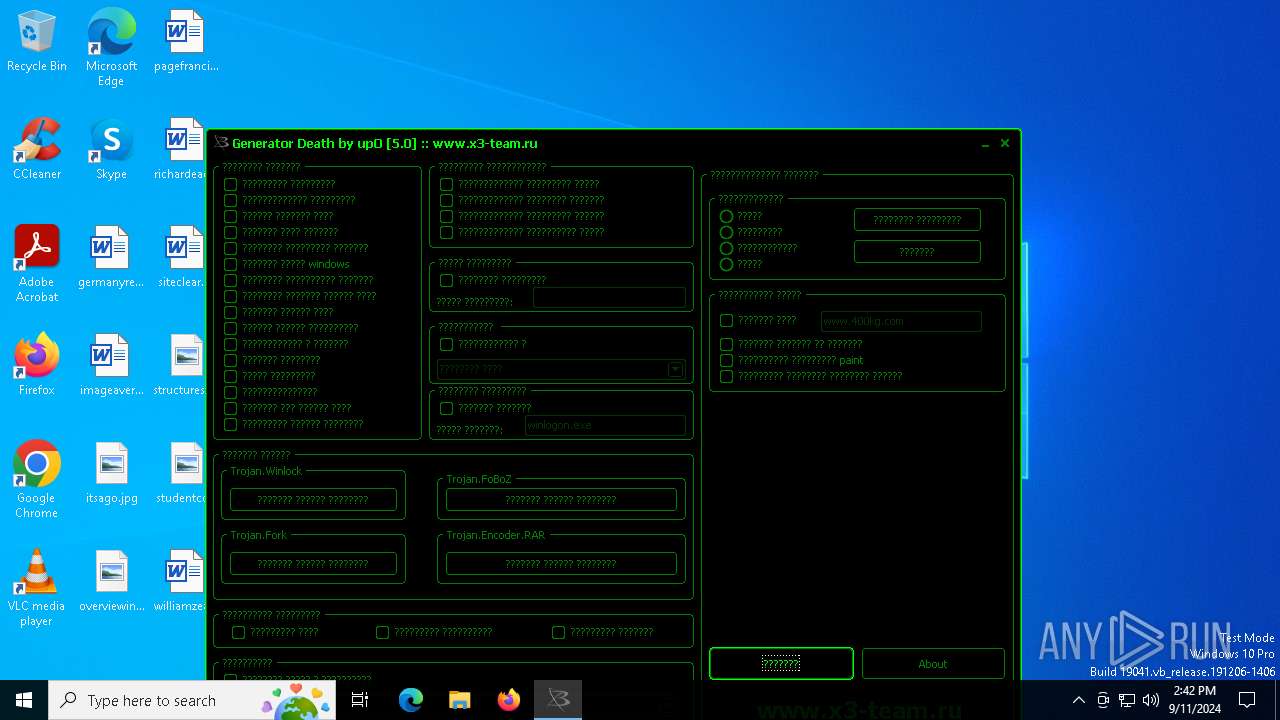
Task: Open the About button
Action: click(933, 664)
